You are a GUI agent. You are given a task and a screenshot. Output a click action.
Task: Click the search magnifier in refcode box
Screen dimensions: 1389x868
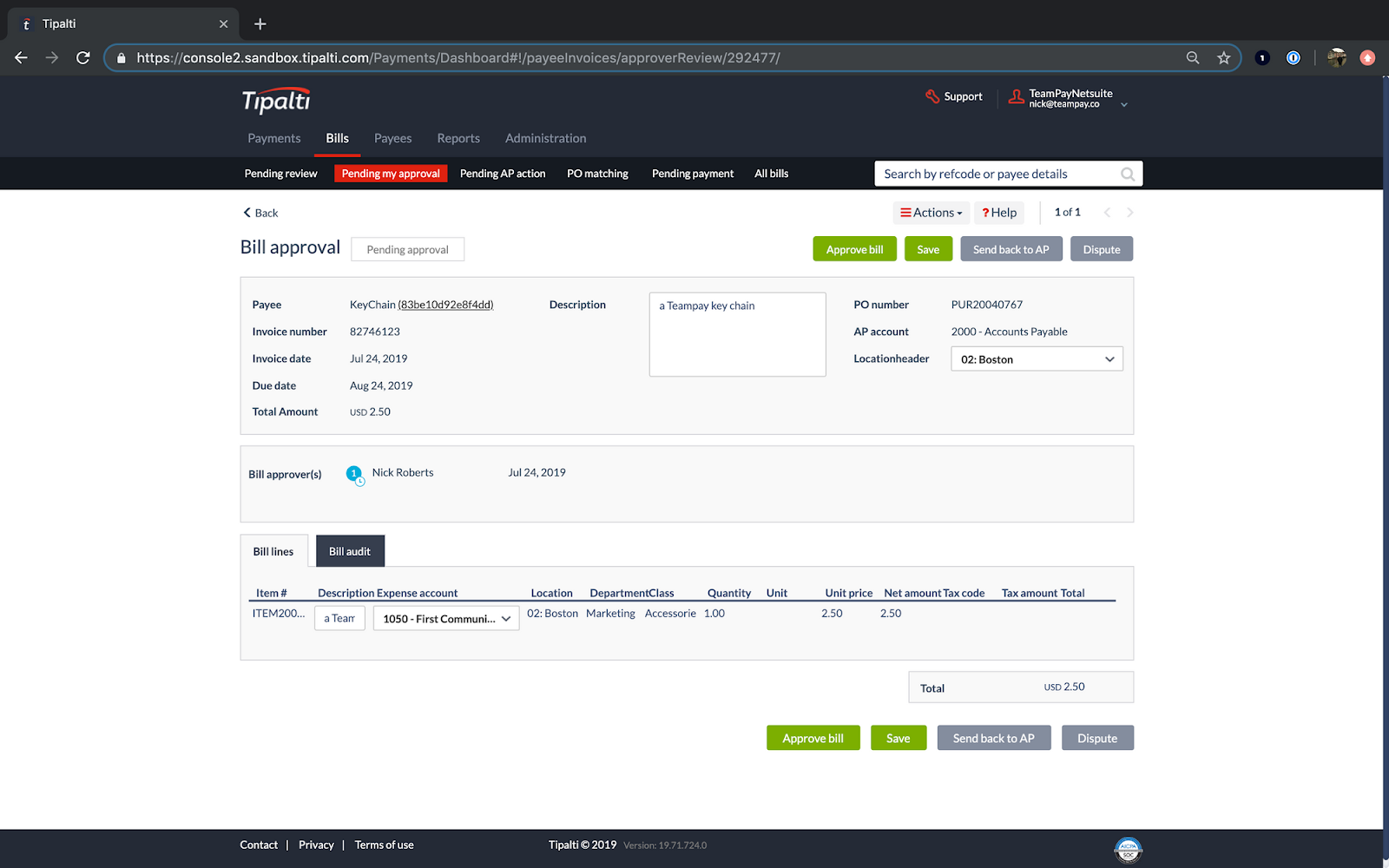[x=1128, y=174]
